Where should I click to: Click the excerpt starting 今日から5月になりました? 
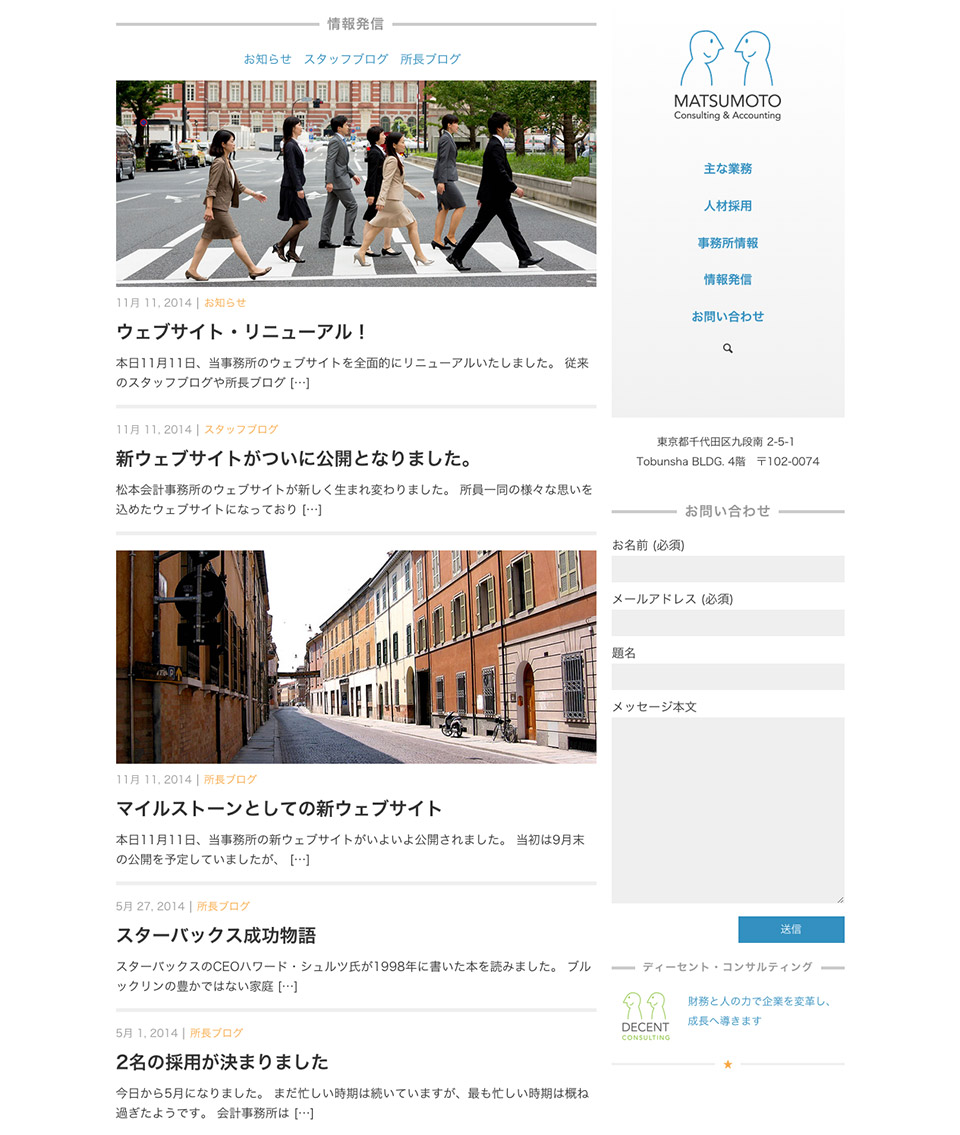pyautogui.click(x=353, y=1103)
